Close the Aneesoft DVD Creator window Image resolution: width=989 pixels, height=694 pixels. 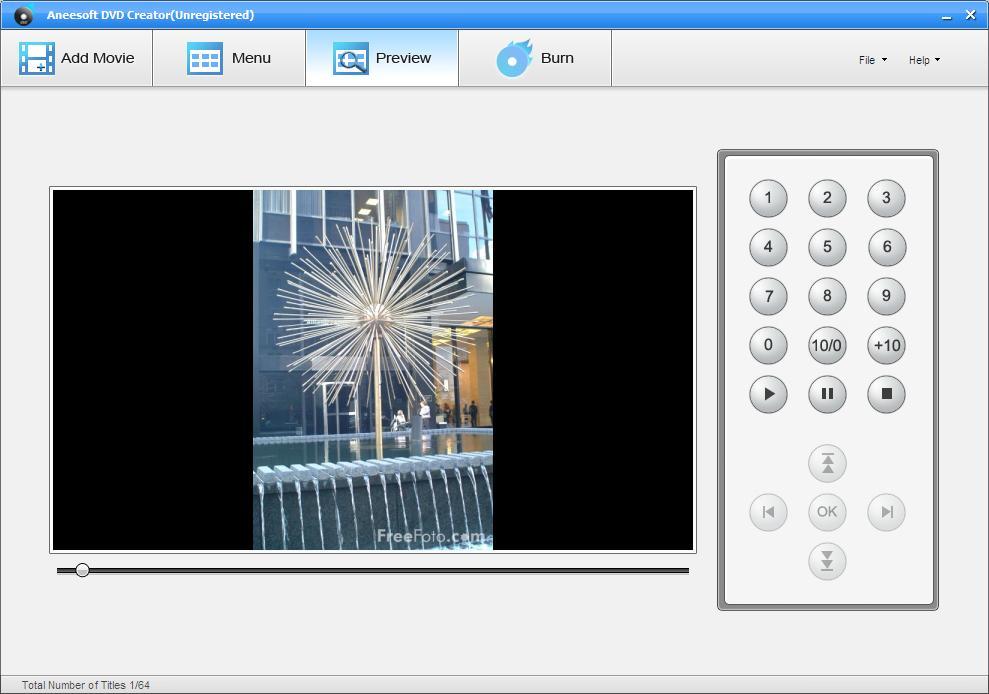point(971,15)
